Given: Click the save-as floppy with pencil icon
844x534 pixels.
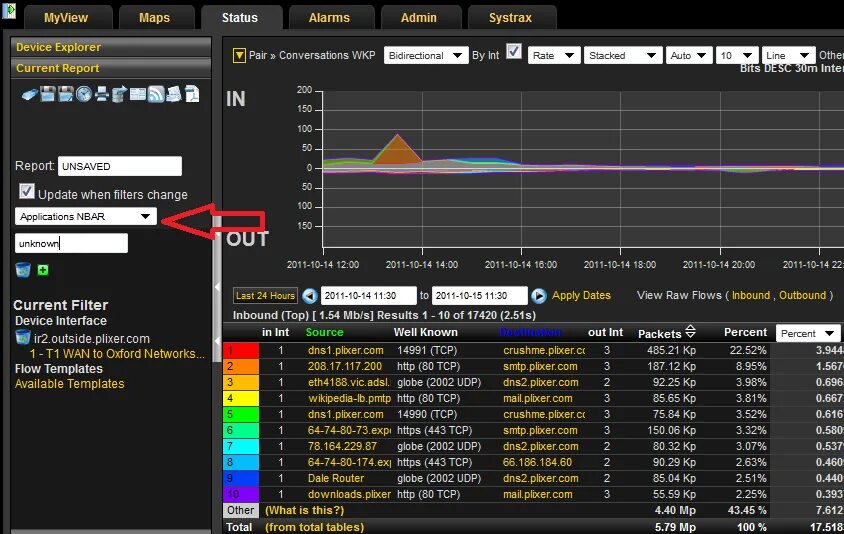Looking at the screenshot, I should click(66, 94).
